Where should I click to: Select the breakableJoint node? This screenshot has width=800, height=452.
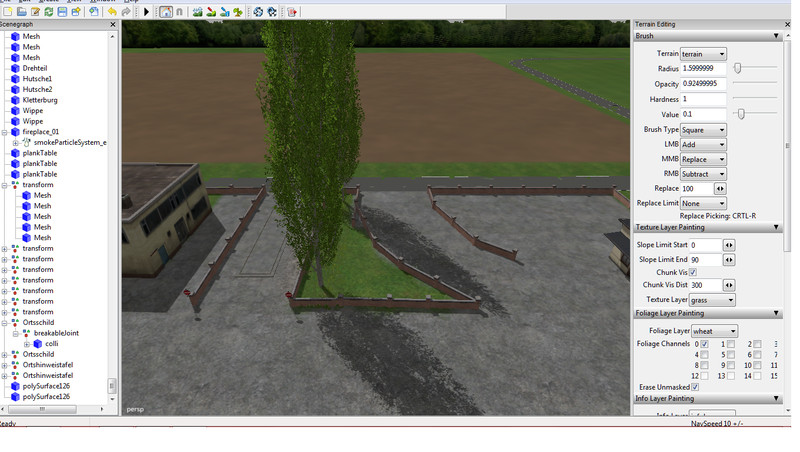click(x=56, y=333)
